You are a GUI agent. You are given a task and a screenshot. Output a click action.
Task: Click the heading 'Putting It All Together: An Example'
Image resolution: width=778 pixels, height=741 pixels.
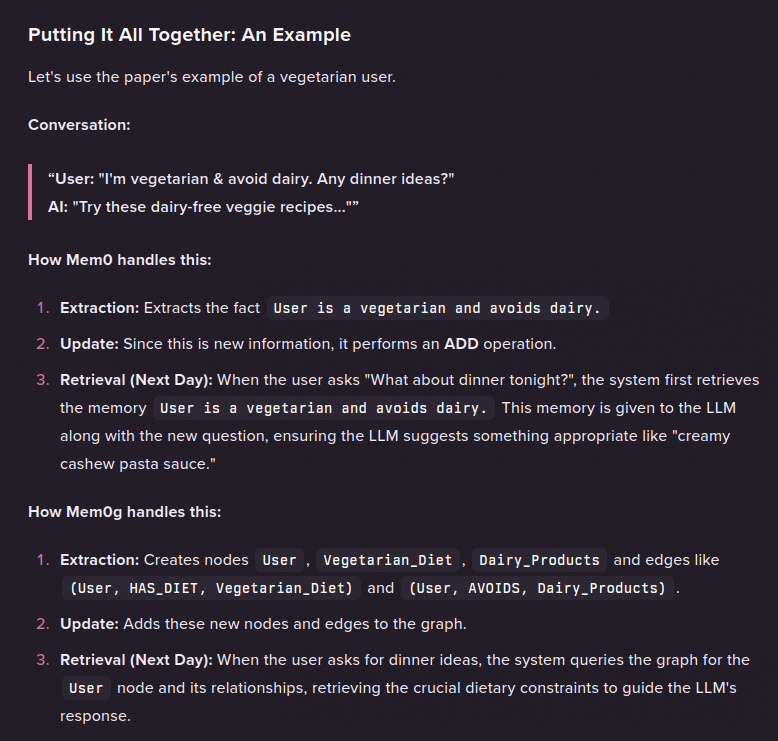(x=189, y=35)
